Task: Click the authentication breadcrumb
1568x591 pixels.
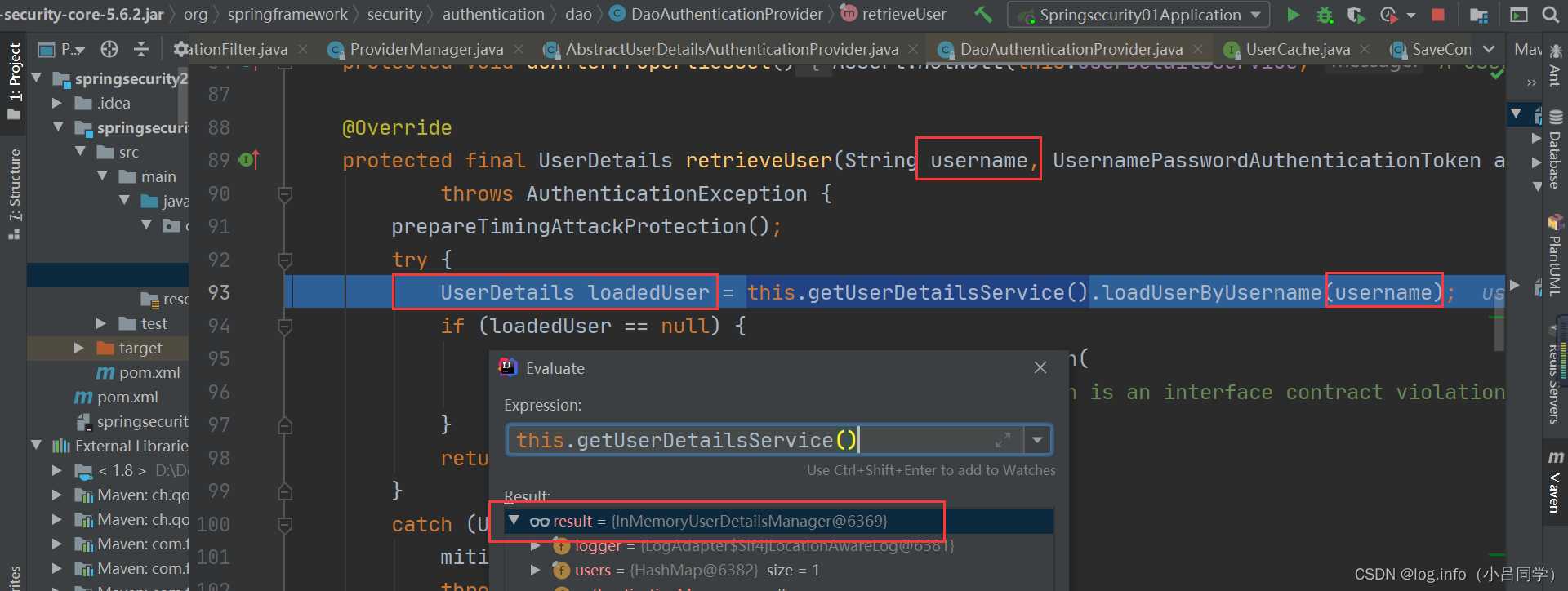Action: 493,14
